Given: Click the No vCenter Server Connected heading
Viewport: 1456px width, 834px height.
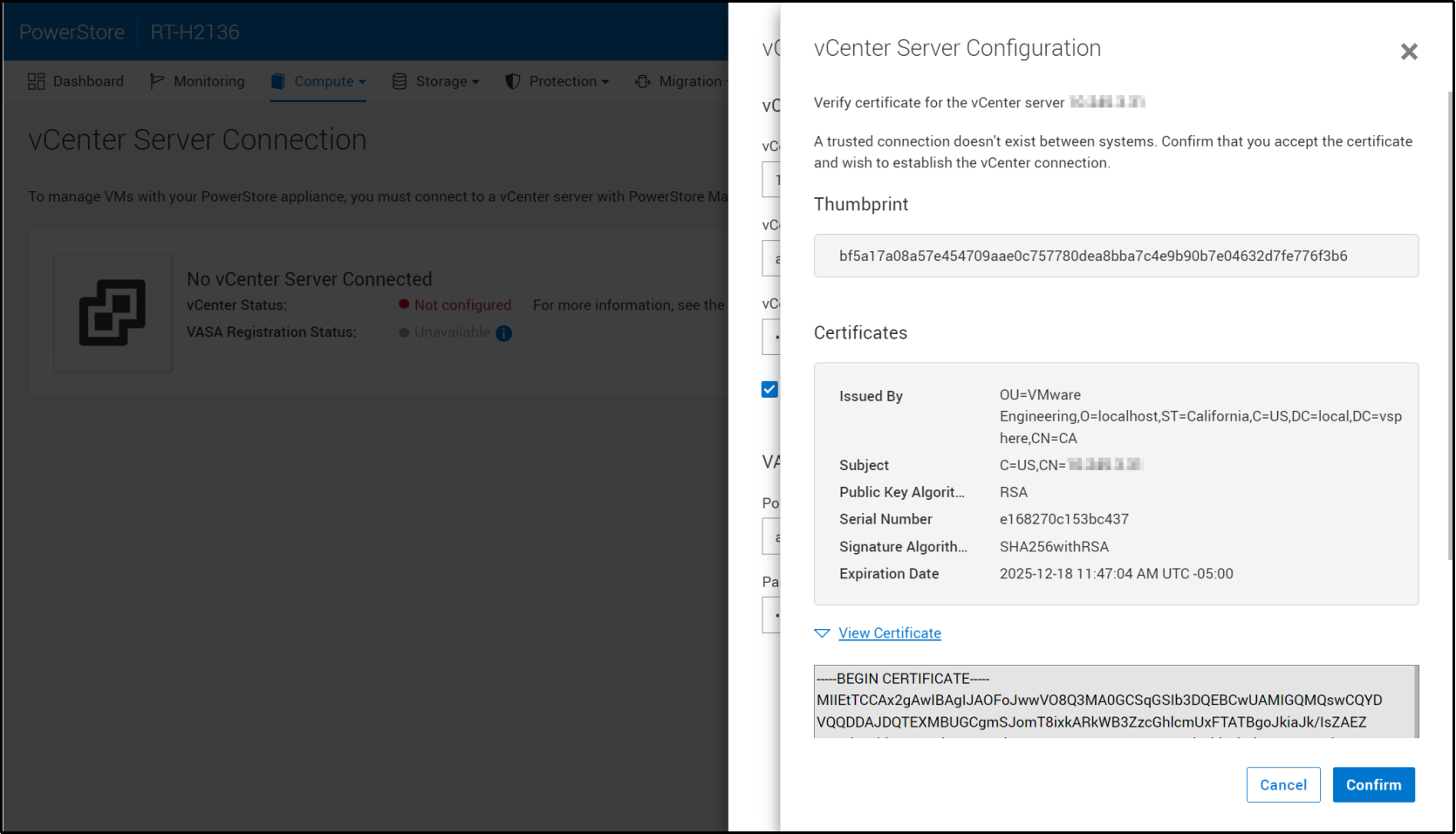Looking at the screenshot, I should coord(310,279).
